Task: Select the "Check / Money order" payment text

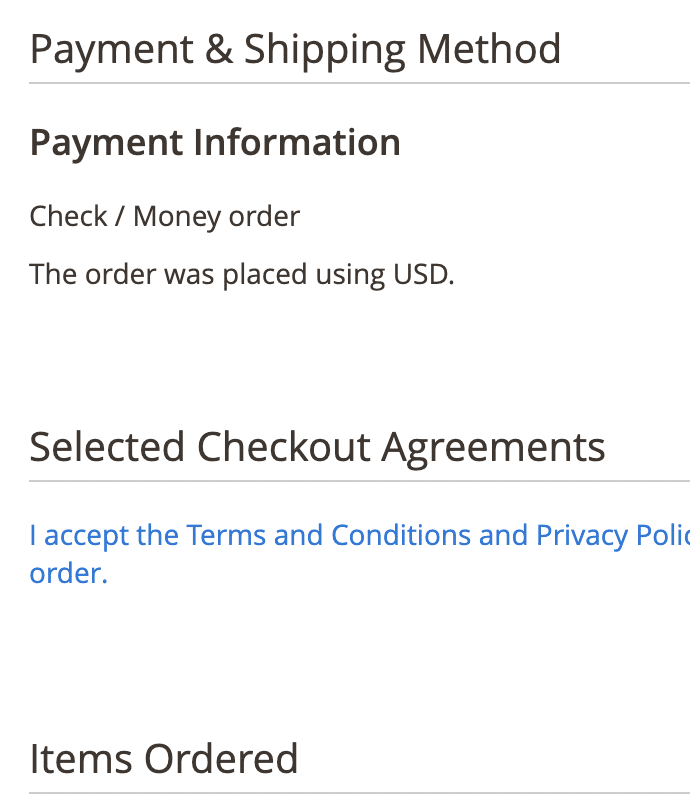Action: click(x=164, y=216)
